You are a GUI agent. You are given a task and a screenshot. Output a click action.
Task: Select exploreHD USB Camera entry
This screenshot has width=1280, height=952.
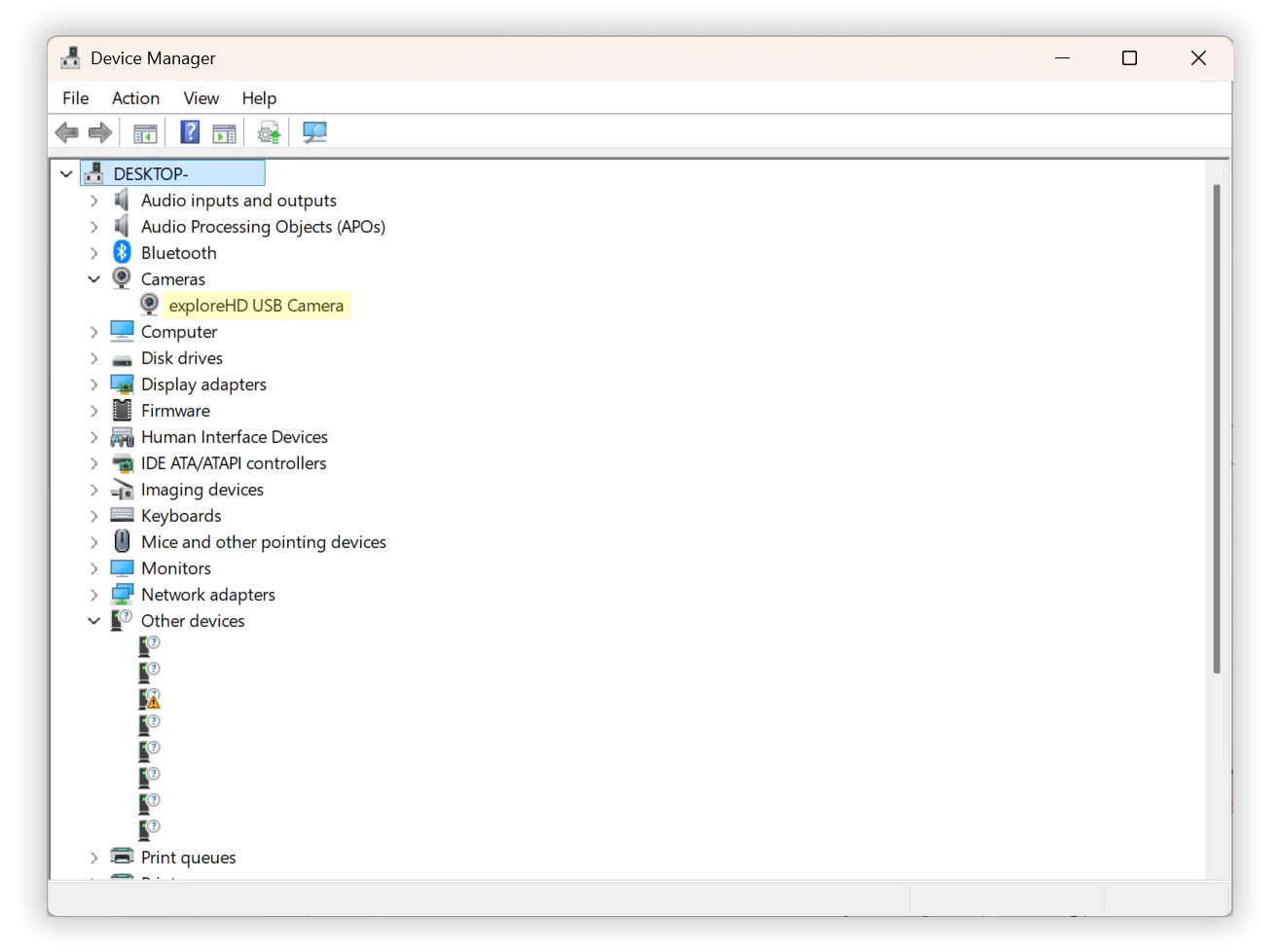256,306
